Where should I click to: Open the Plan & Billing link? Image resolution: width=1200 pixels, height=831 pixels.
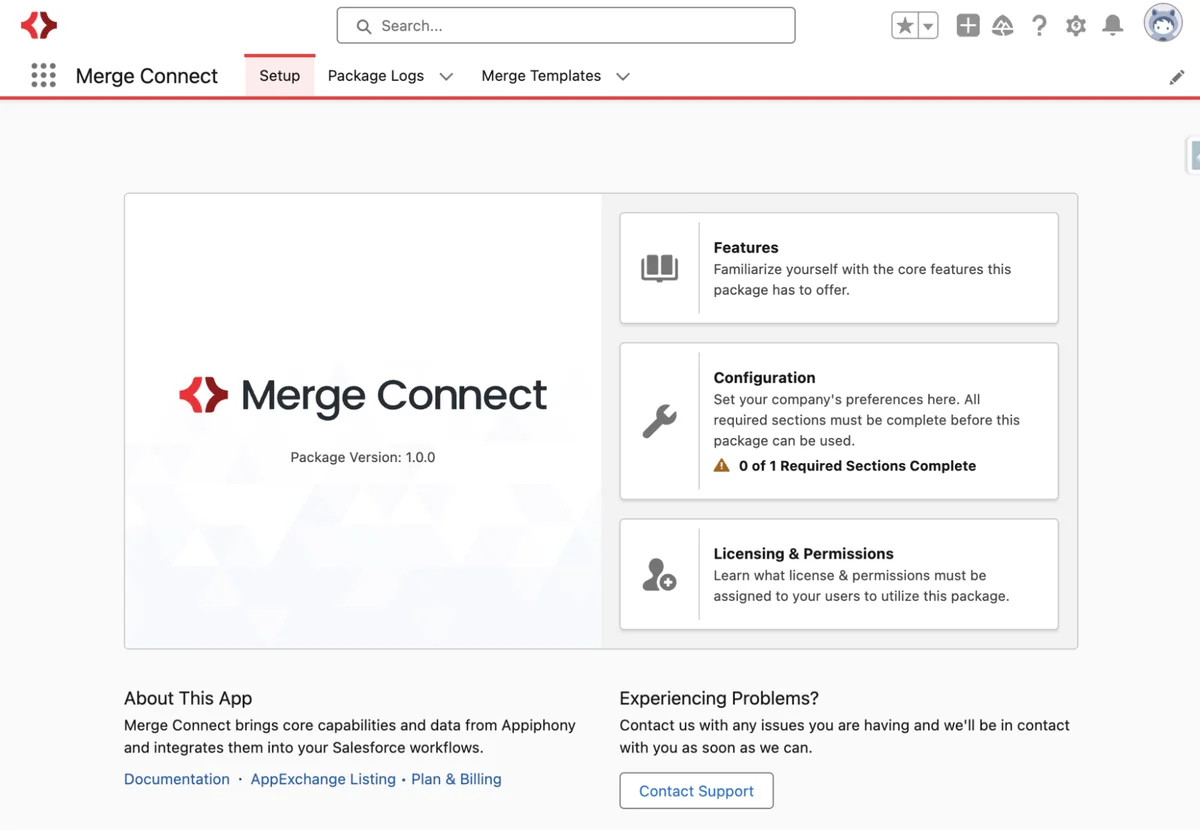coord(456,779)
